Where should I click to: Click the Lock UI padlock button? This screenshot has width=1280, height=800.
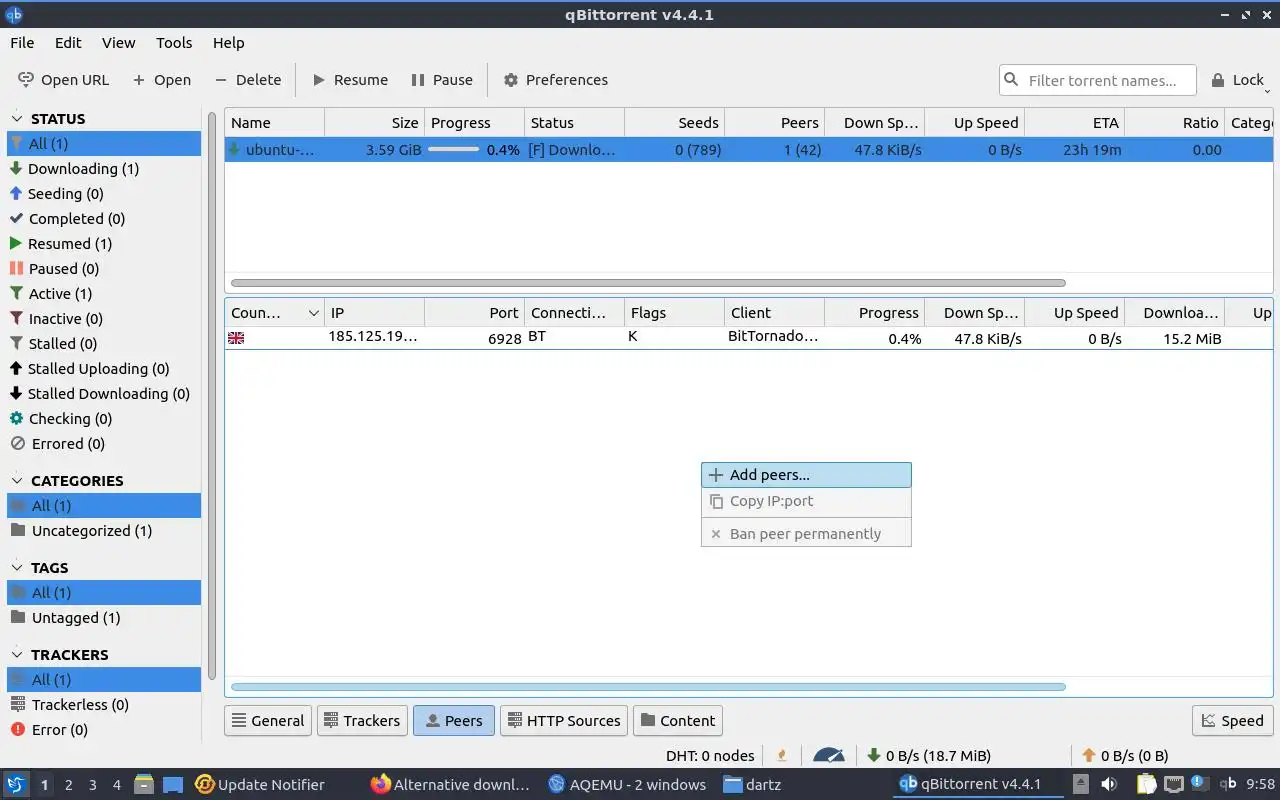[x=1238, y=80]
